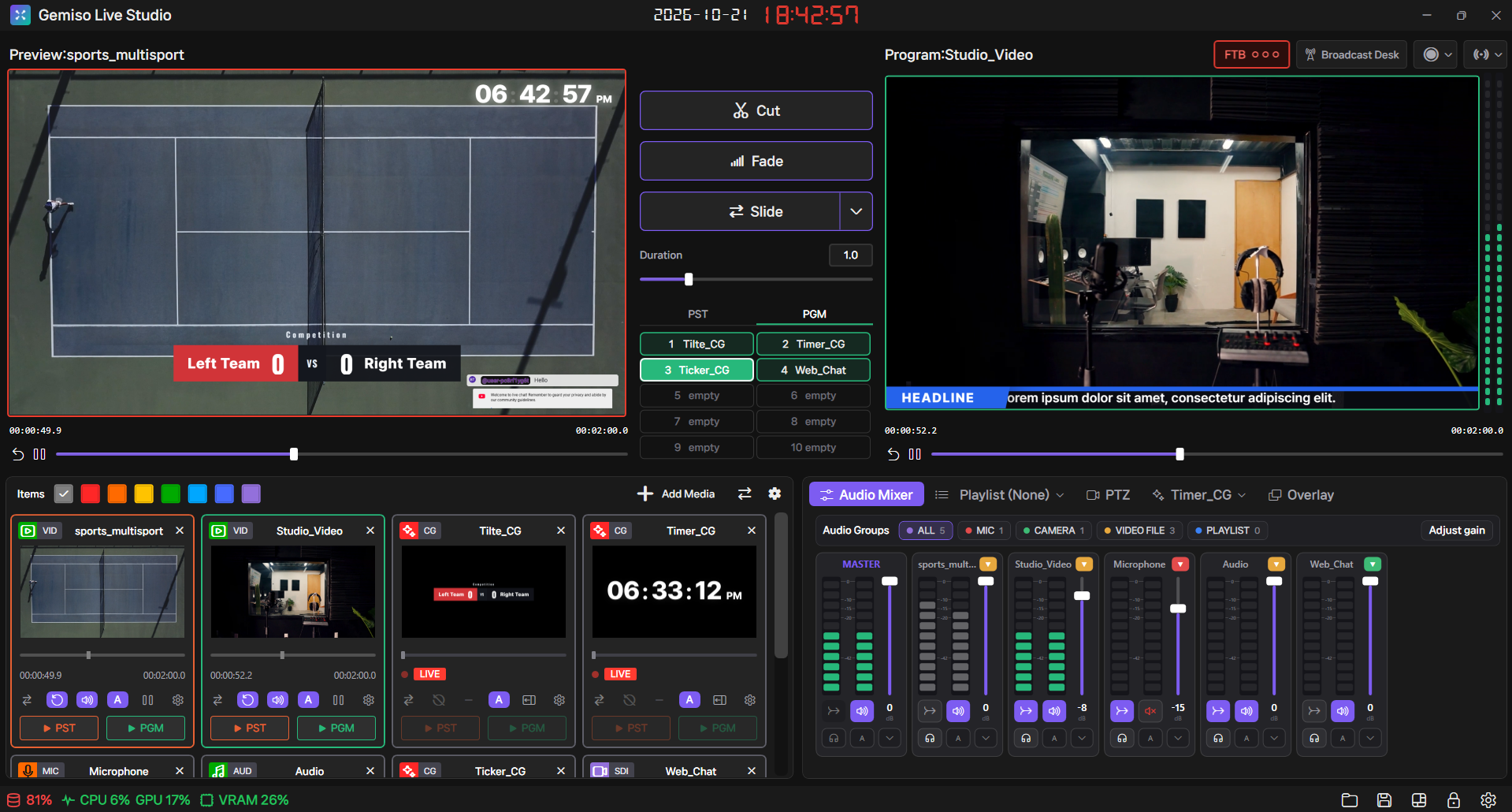The image size is (1512, 812).
Task: Open the project folder icon in status bar
Action: pyautogui.click(x=1350, y=800)
